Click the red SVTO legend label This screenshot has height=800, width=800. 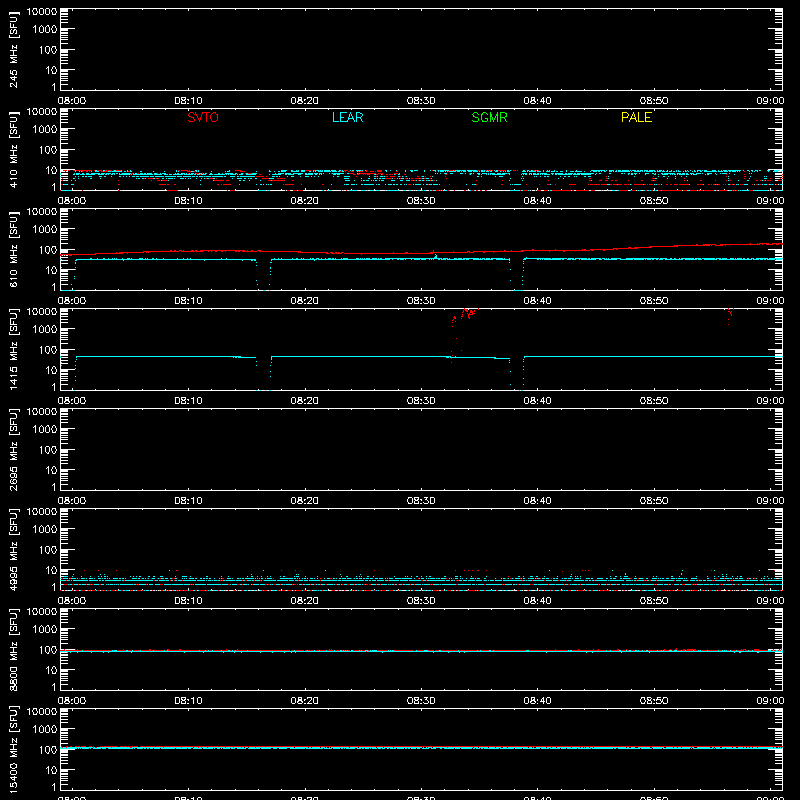[203, 117]
